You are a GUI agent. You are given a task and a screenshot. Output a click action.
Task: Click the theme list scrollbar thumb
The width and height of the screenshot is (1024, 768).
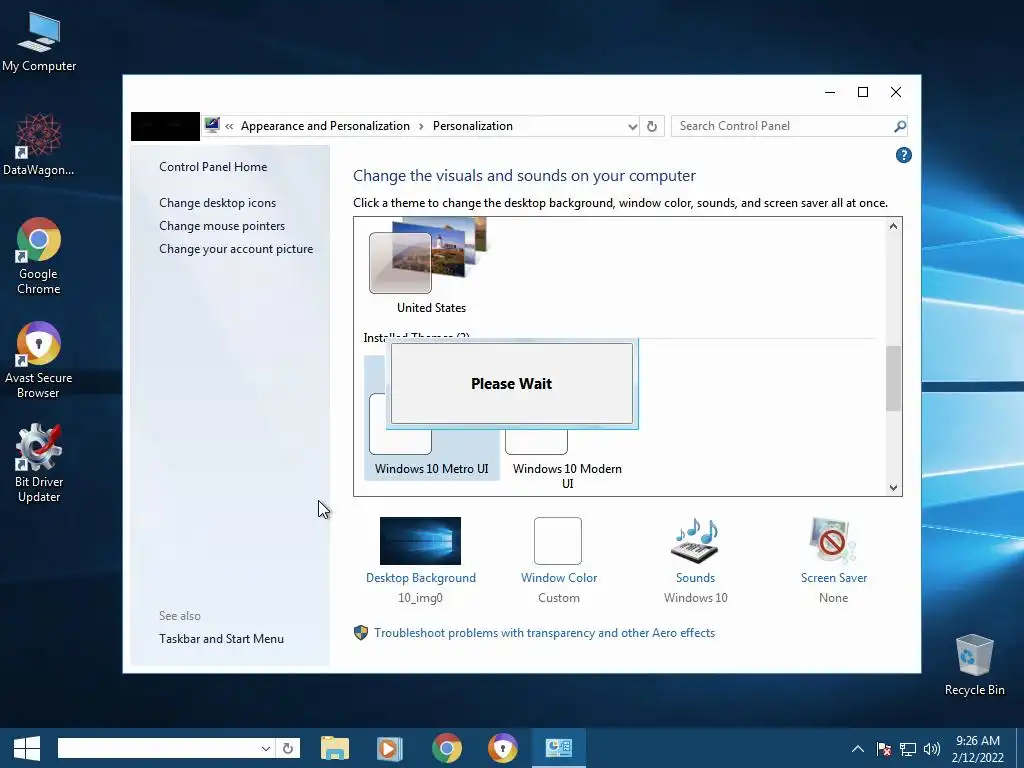(x=893, y=379)
